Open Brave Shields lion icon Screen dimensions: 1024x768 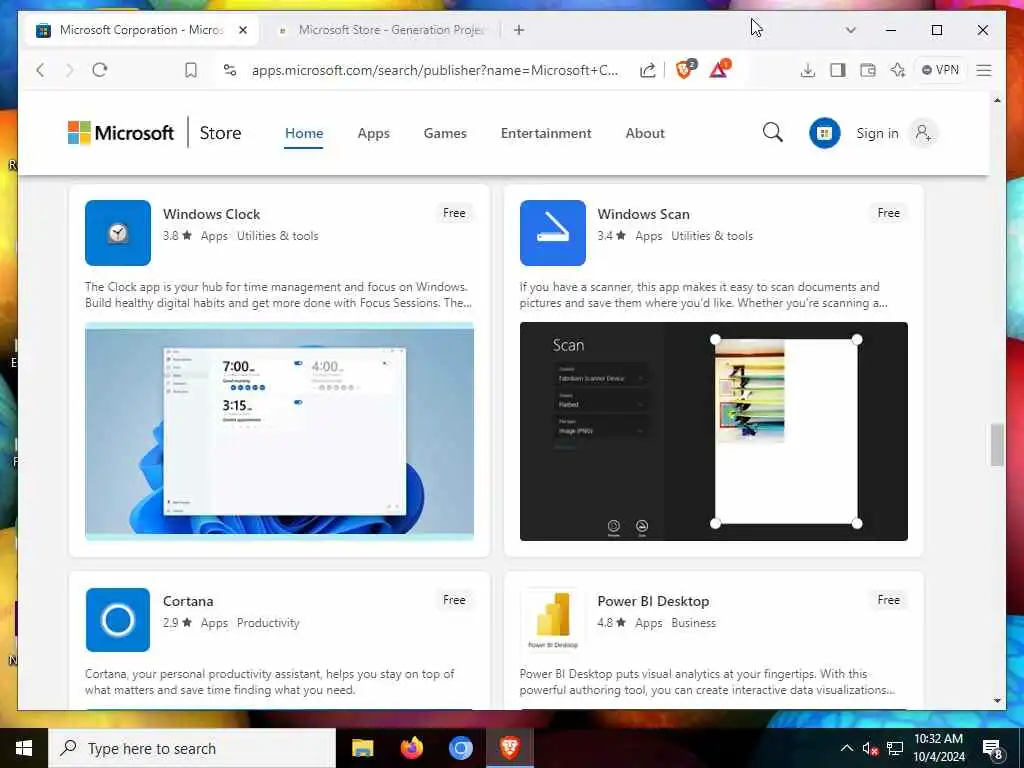tap(685, 69)
